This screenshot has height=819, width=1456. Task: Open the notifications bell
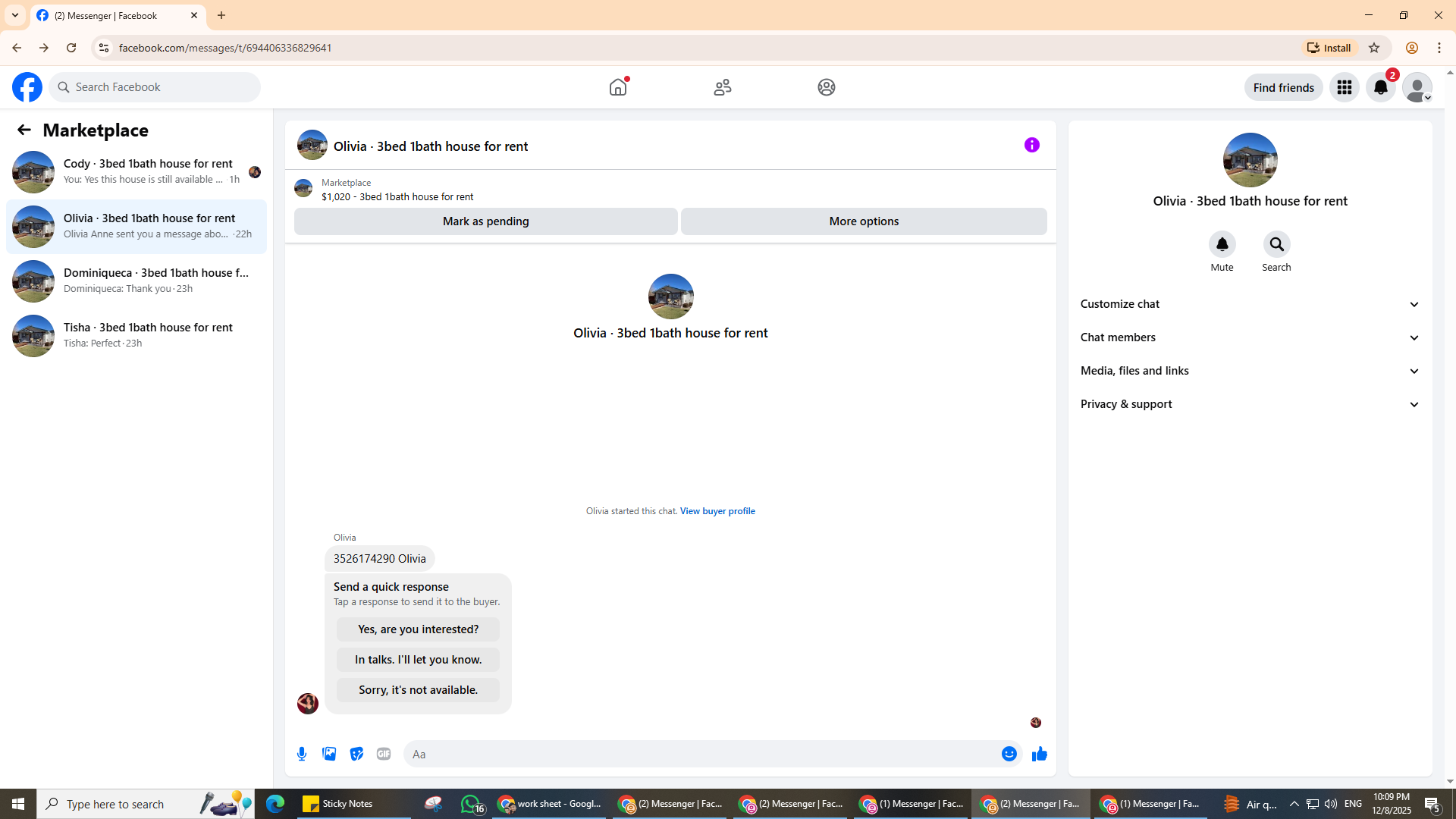(1381, 87)
